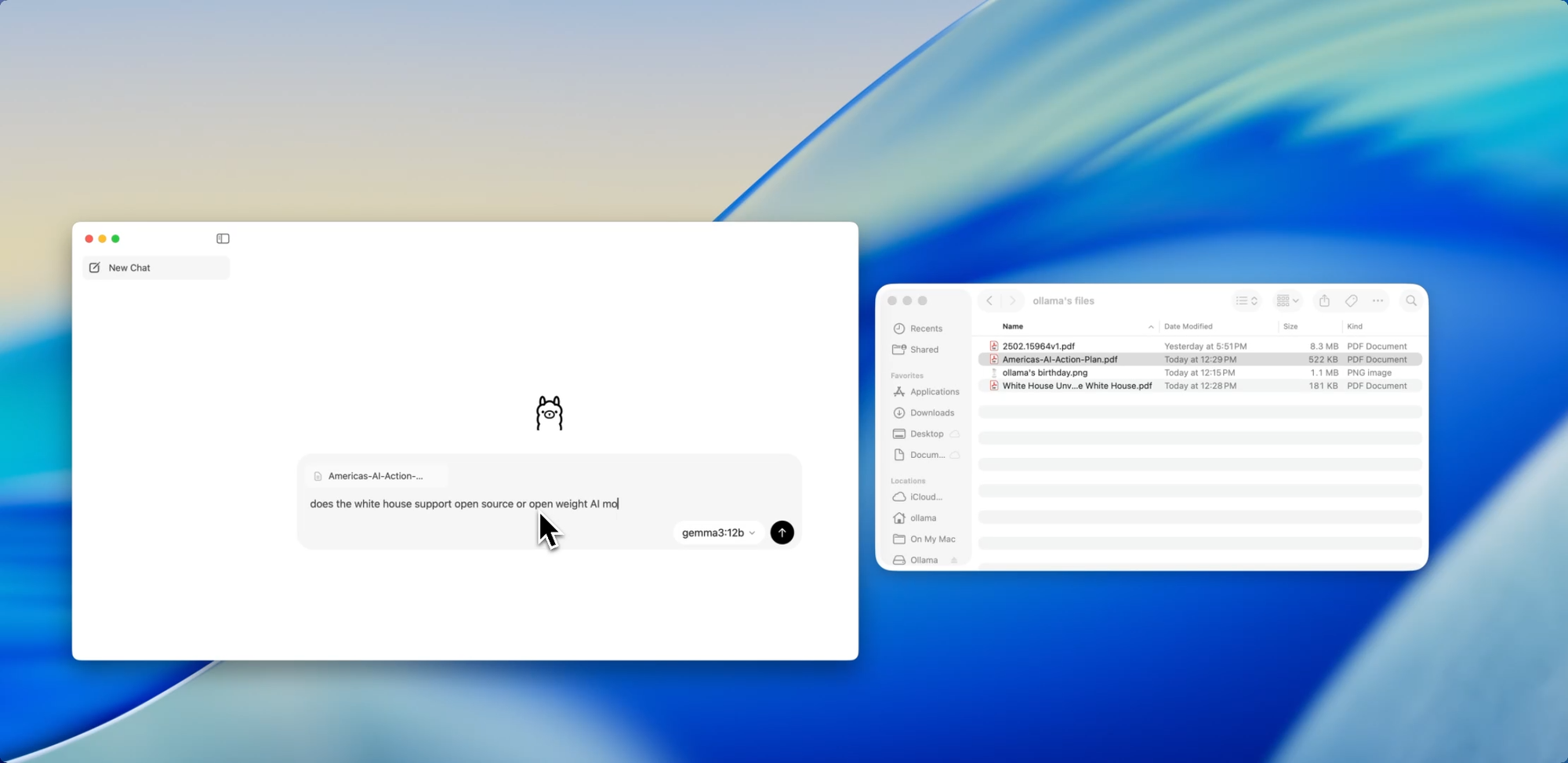This screenshot has width=1568, height=763.
Task: Click cloud status icon beside Desktop
Action: [x=955, y=434]
